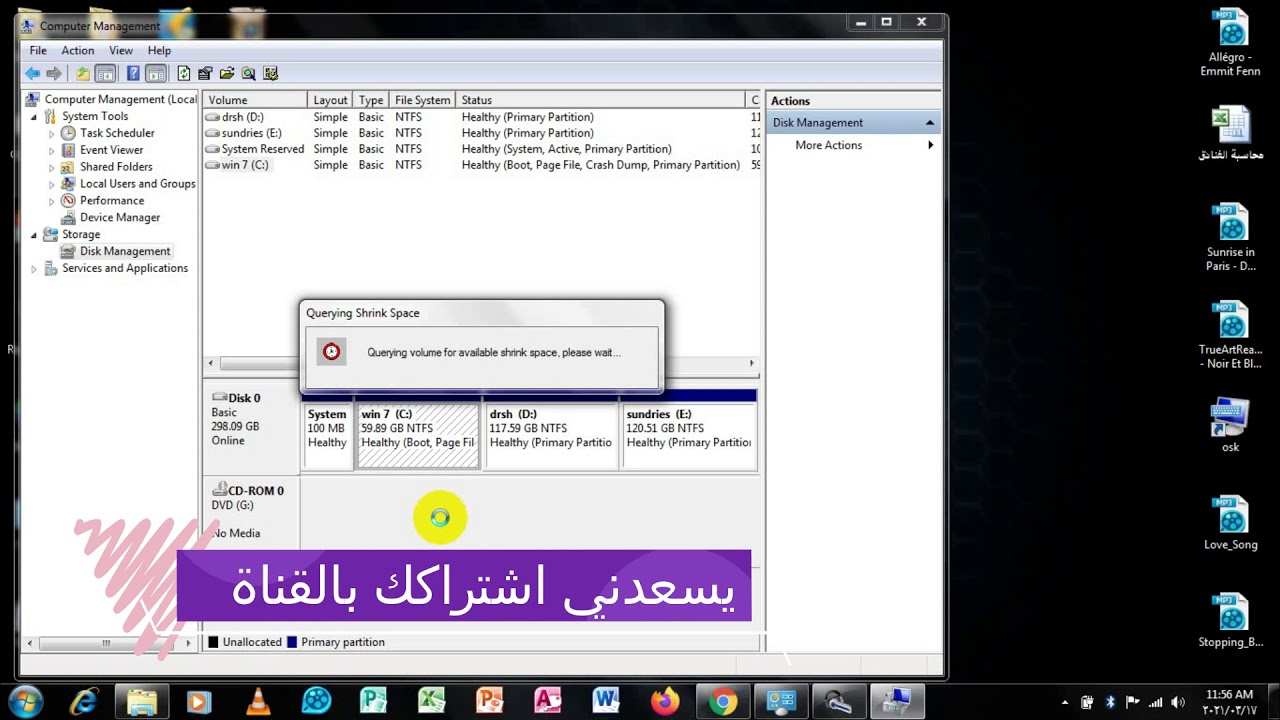Click the Refresh toolbar icon
Viewport: 1280px width, 720px height.
(x=184, y=73)
